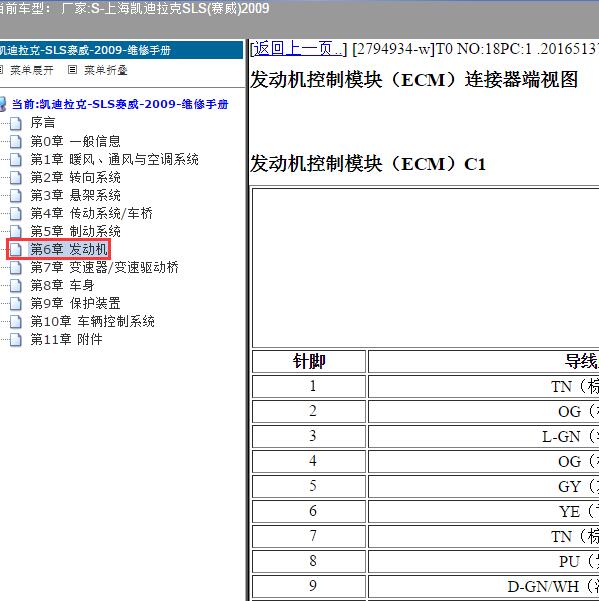Click pin number 5 cell
The width and height of the screenshot is (599, 601).
[309, 486]
